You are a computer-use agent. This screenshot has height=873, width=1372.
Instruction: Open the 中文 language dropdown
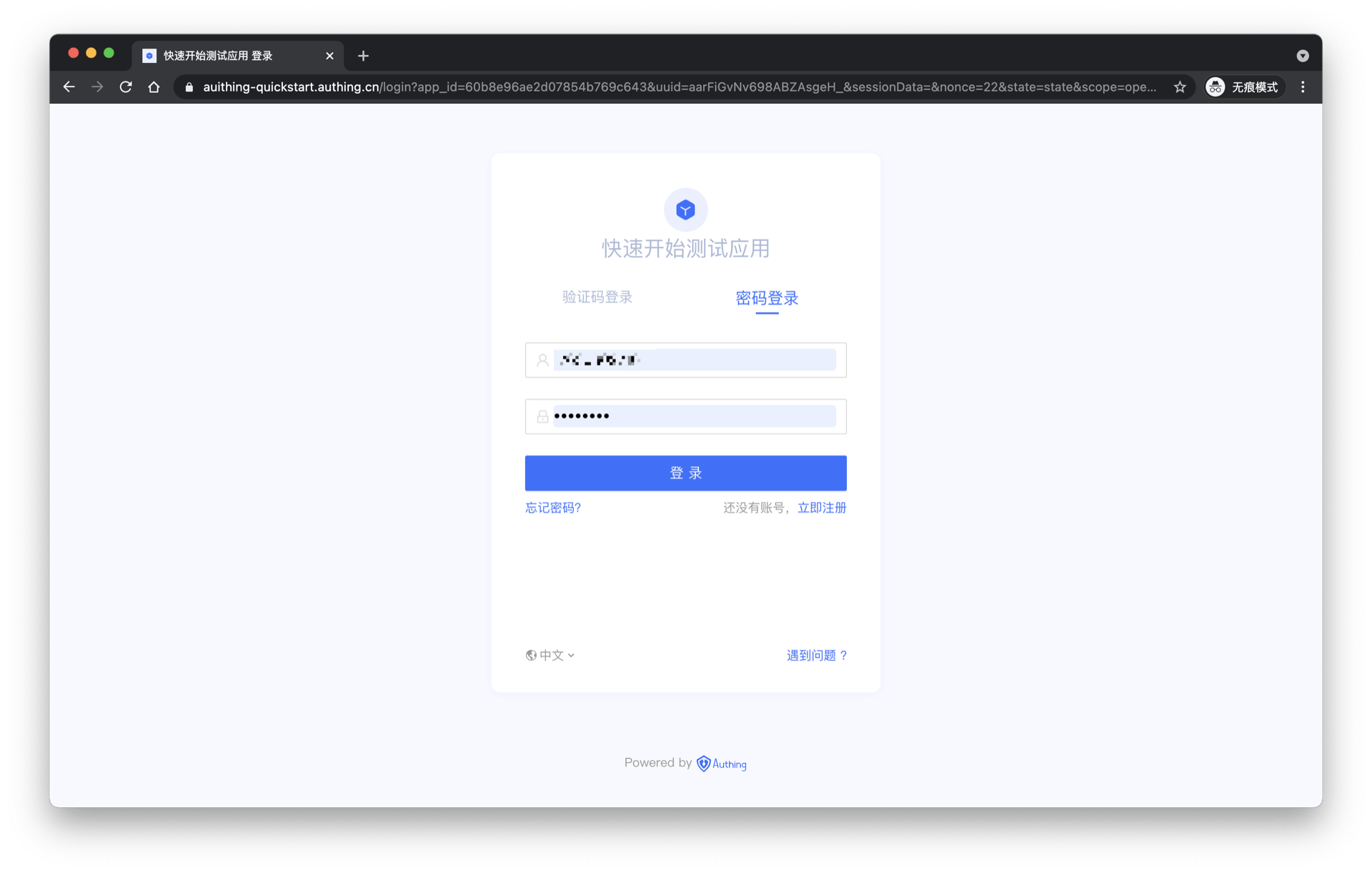click(x=550, y=655)
